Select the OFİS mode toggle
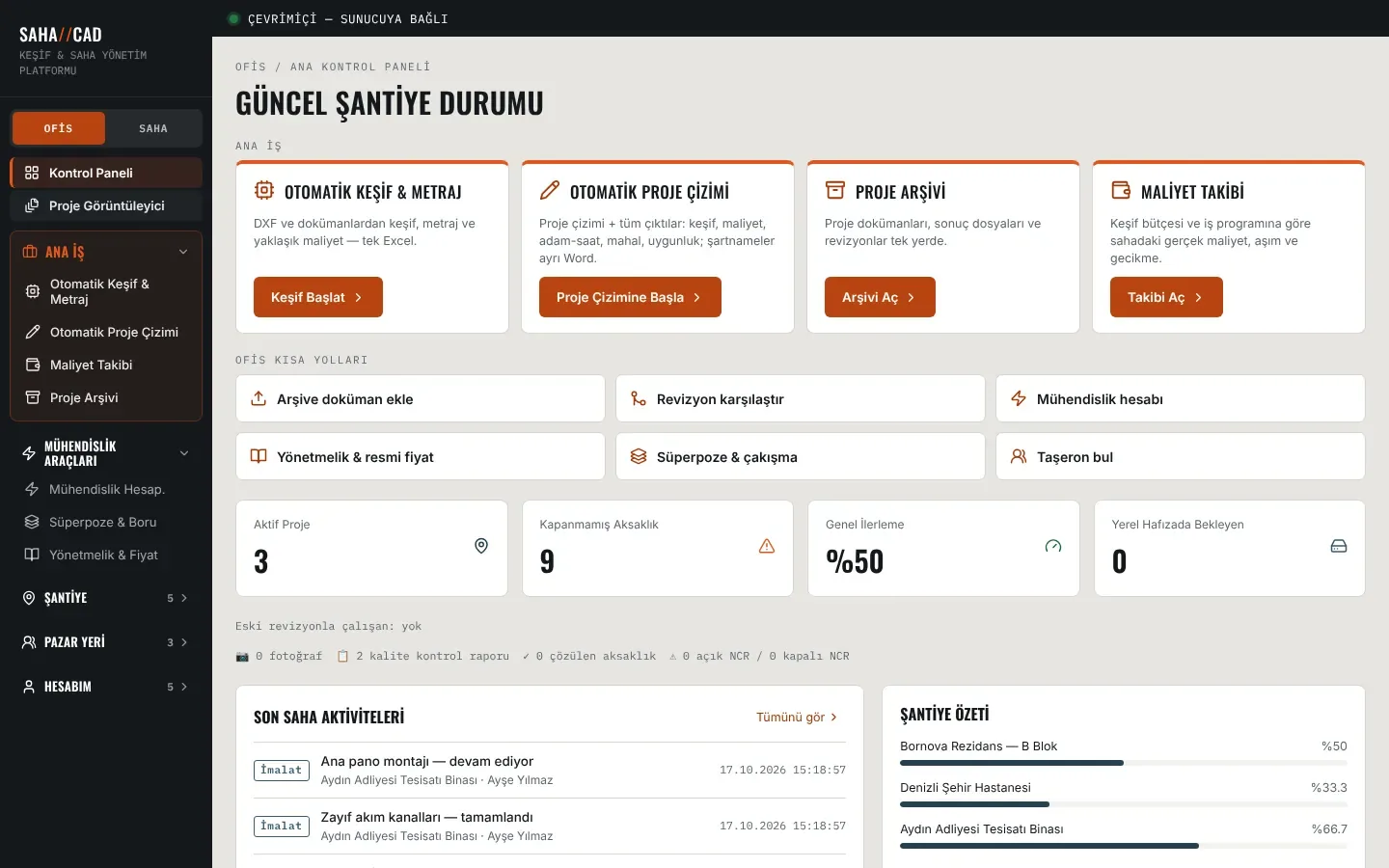This screenshot has width=1389, height=868. click(x=58, y=128)
